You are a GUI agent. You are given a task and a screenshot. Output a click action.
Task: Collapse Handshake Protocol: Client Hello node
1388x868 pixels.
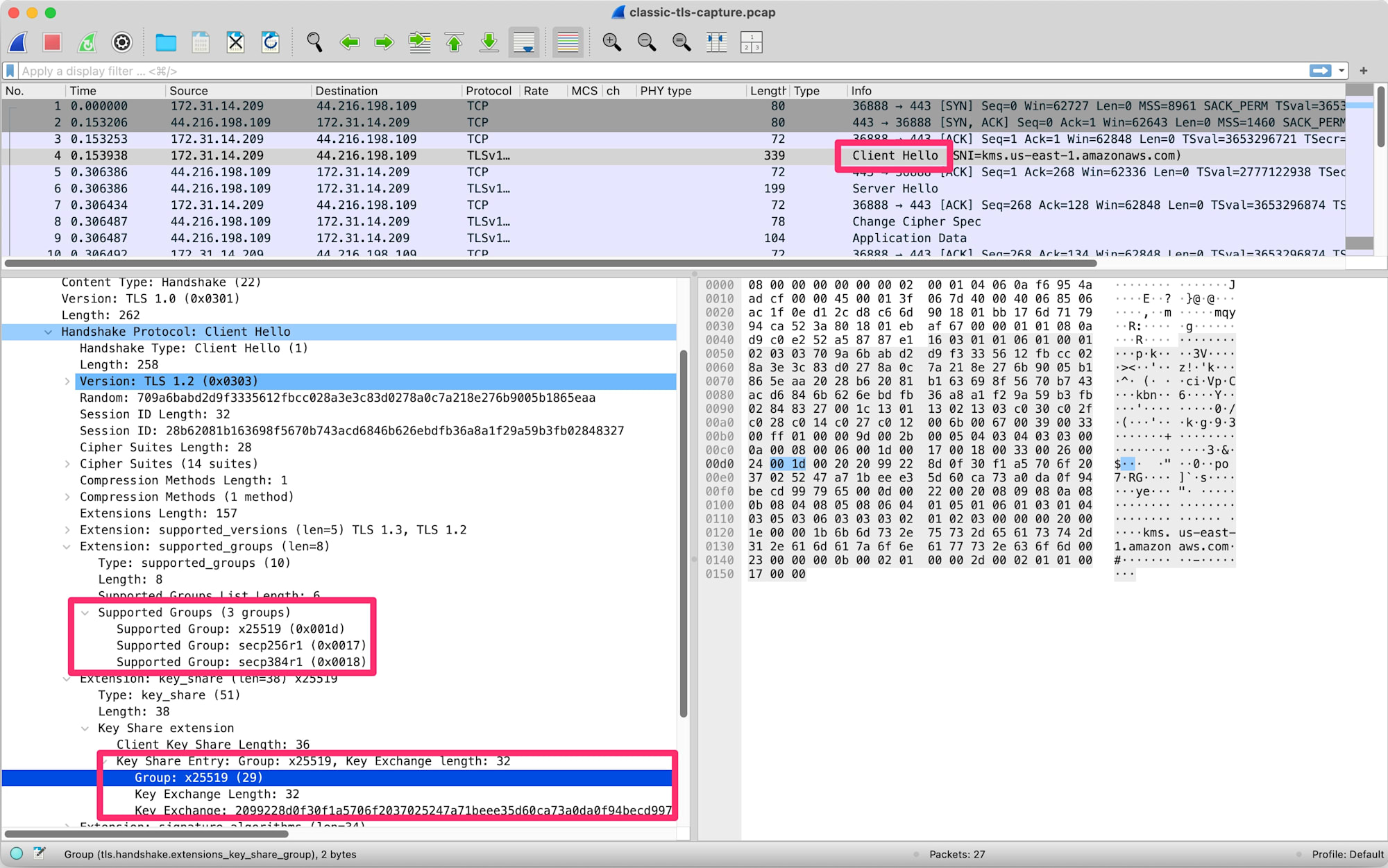(48, 332)
